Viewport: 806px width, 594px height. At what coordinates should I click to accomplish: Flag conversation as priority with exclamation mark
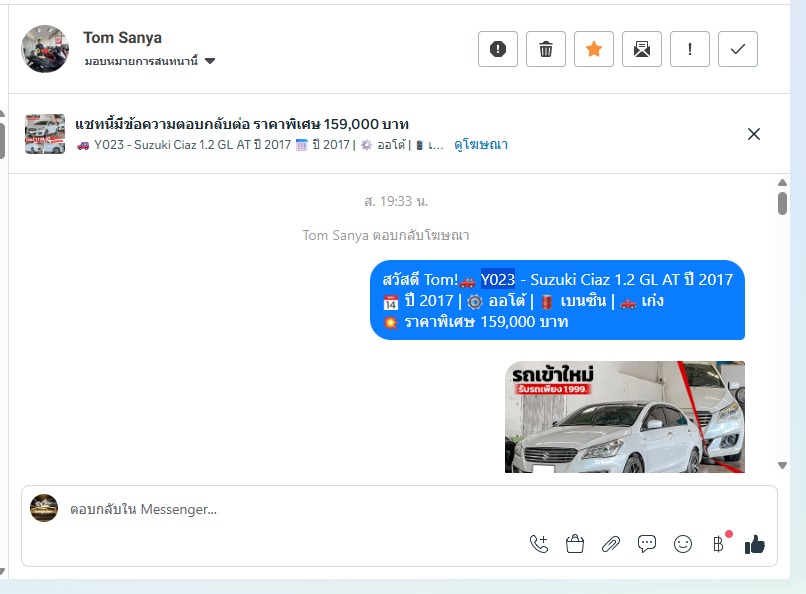(690, 49)
